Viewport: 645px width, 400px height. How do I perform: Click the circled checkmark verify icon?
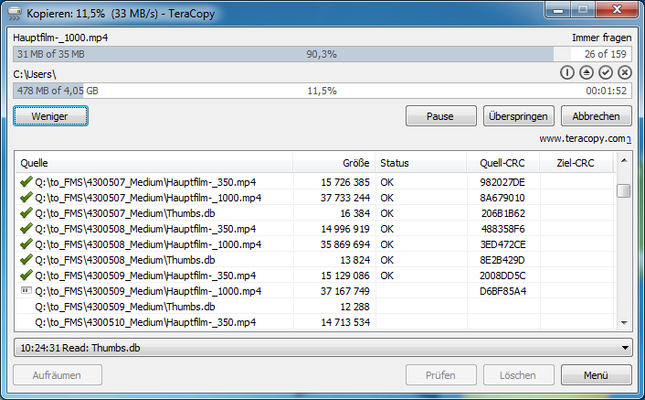[x=606, y=73]
